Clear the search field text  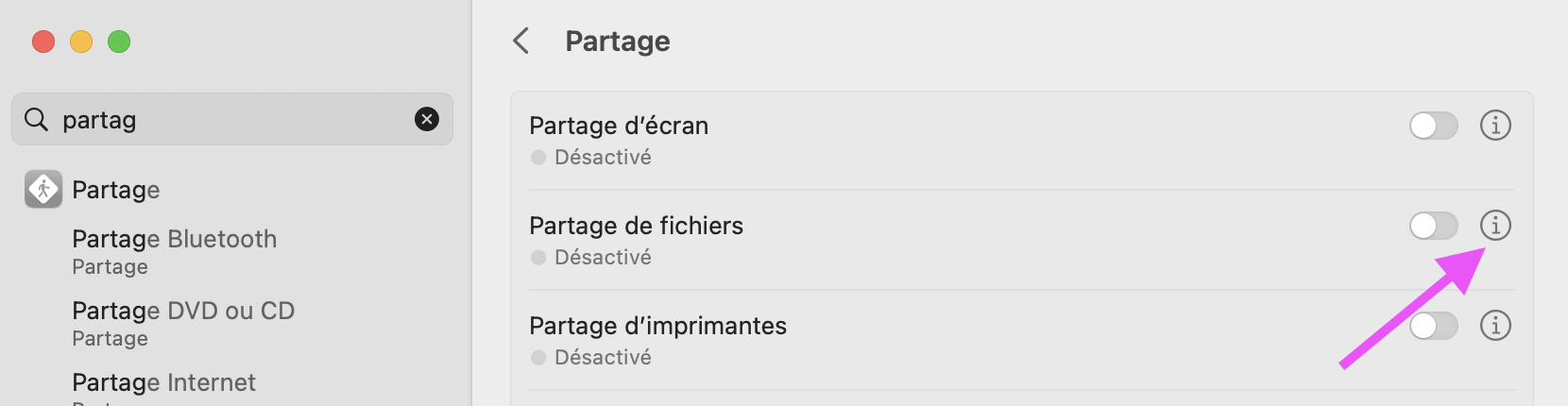(427, 119)
